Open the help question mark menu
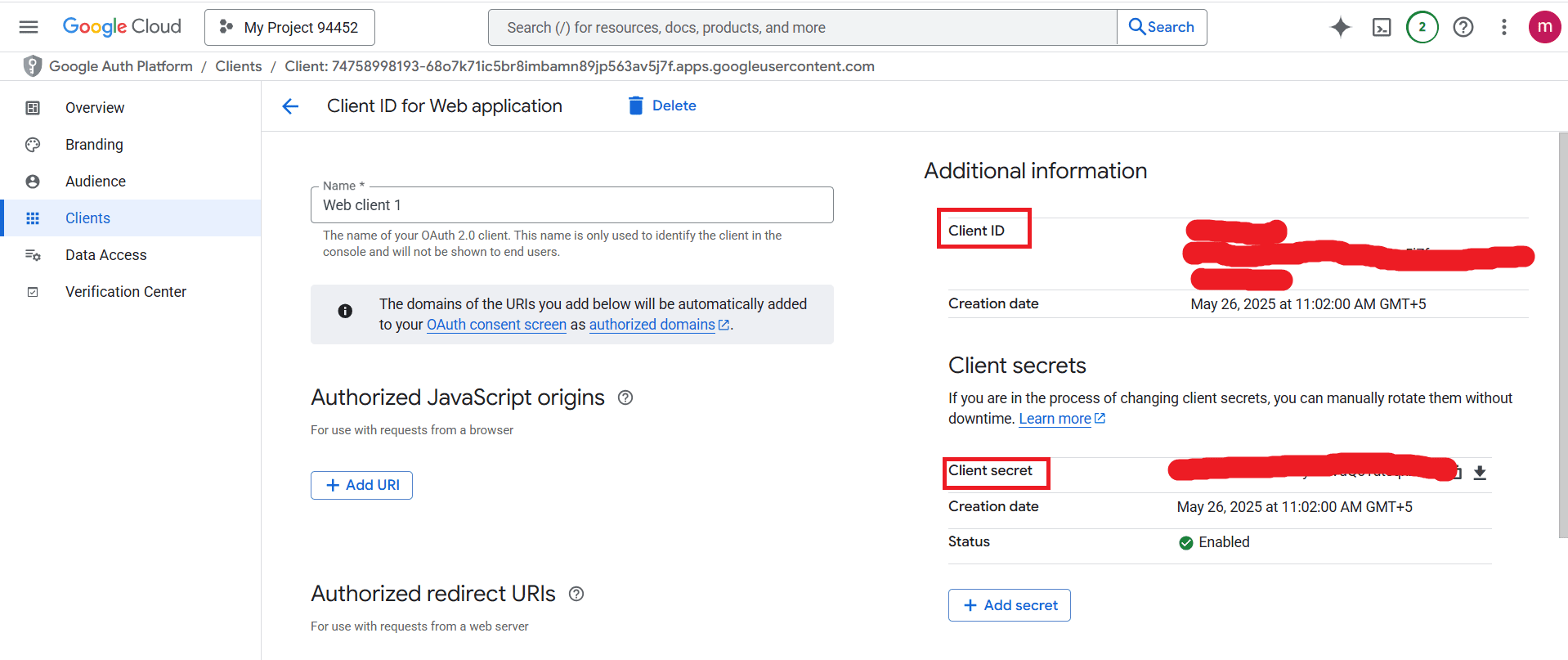1568x660 pixels. click(1463, 27)
